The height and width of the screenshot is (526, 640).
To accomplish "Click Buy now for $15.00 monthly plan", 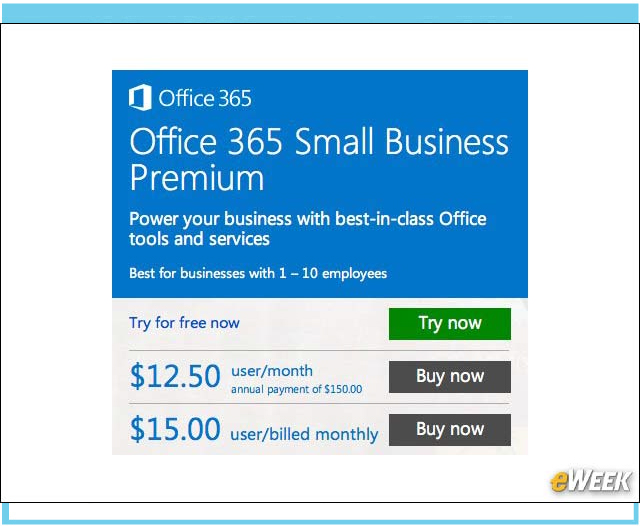I will coord(449,430).
